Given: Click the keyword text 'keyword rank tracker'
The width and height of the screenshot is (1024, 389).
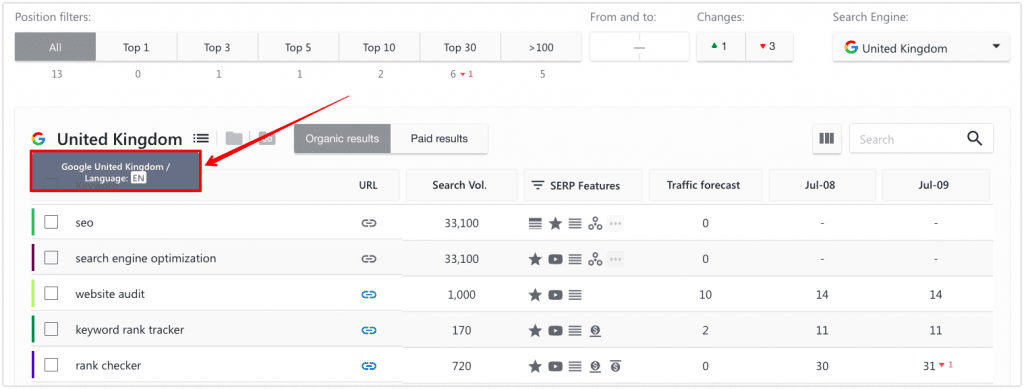Looking at the screenshot, I should pyautogui.click(x=130, y=330).
